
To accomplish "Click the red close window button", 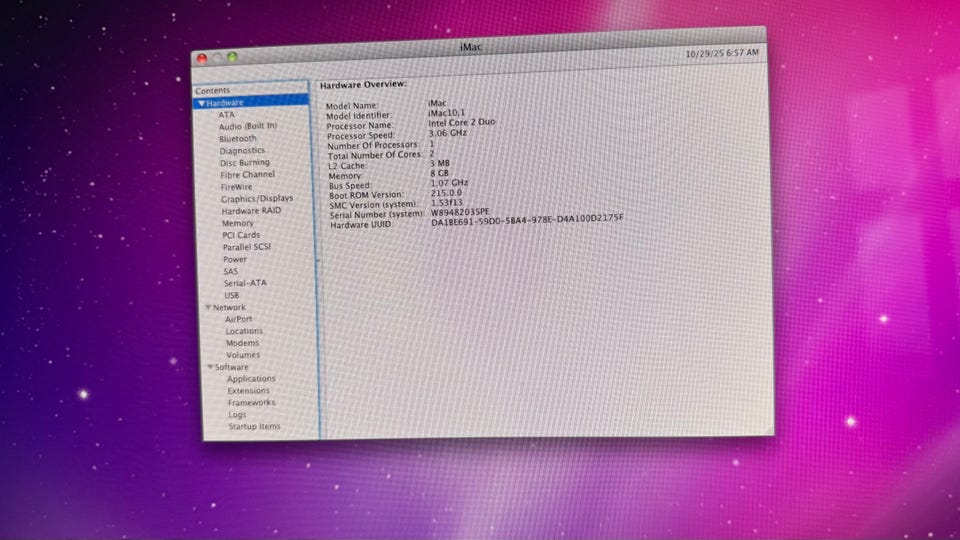I will 202,59.
